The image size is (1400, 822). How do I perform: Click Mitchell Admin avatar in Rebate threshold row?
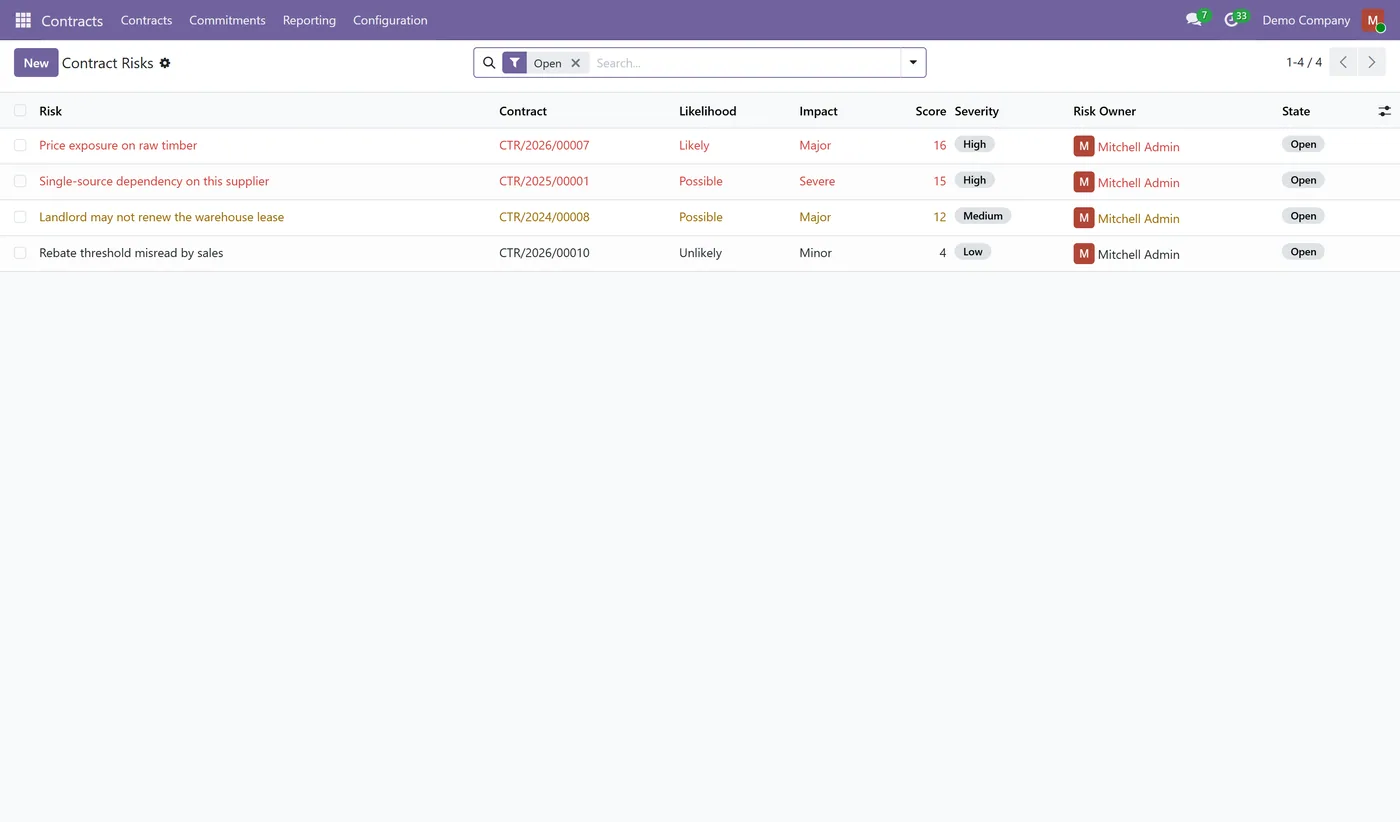pyautogui.click(x=1084, y=254)
